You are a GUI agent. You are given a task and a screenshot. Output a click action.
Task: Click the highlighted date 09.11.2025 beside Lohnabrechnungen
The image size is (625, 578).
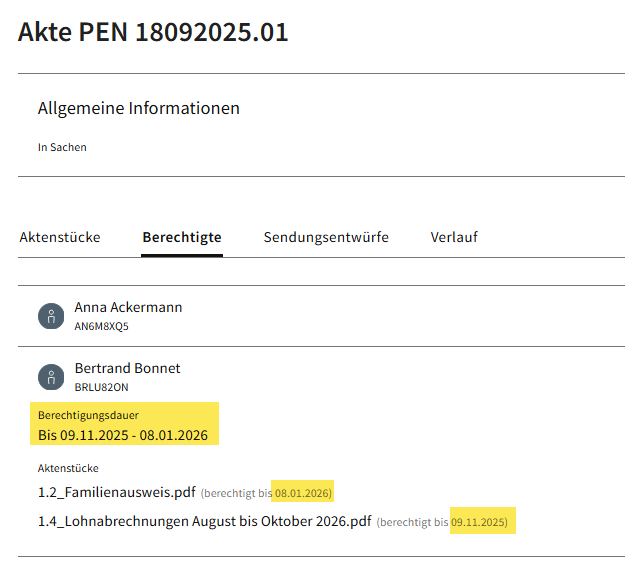[x=479, y=522]
